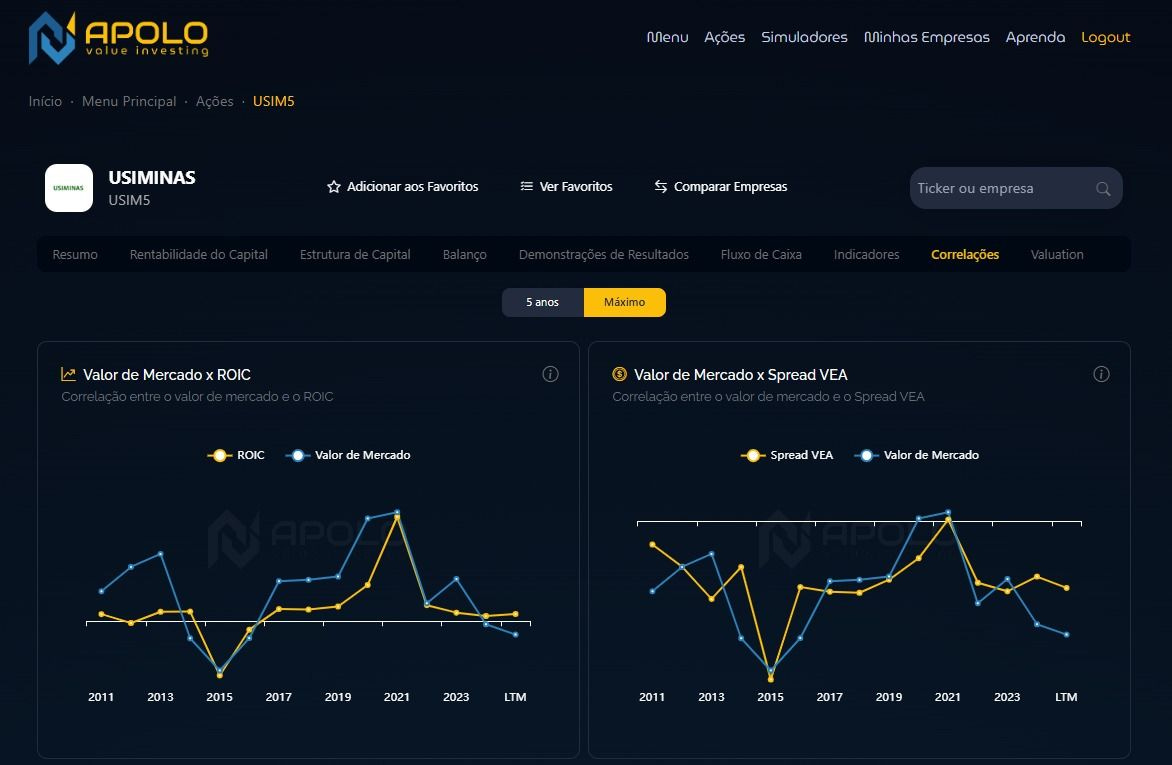Viewport: 1172px width, 765px height.
Task: Open the Simuladores navigation item
Action: [x=804, y=37]
